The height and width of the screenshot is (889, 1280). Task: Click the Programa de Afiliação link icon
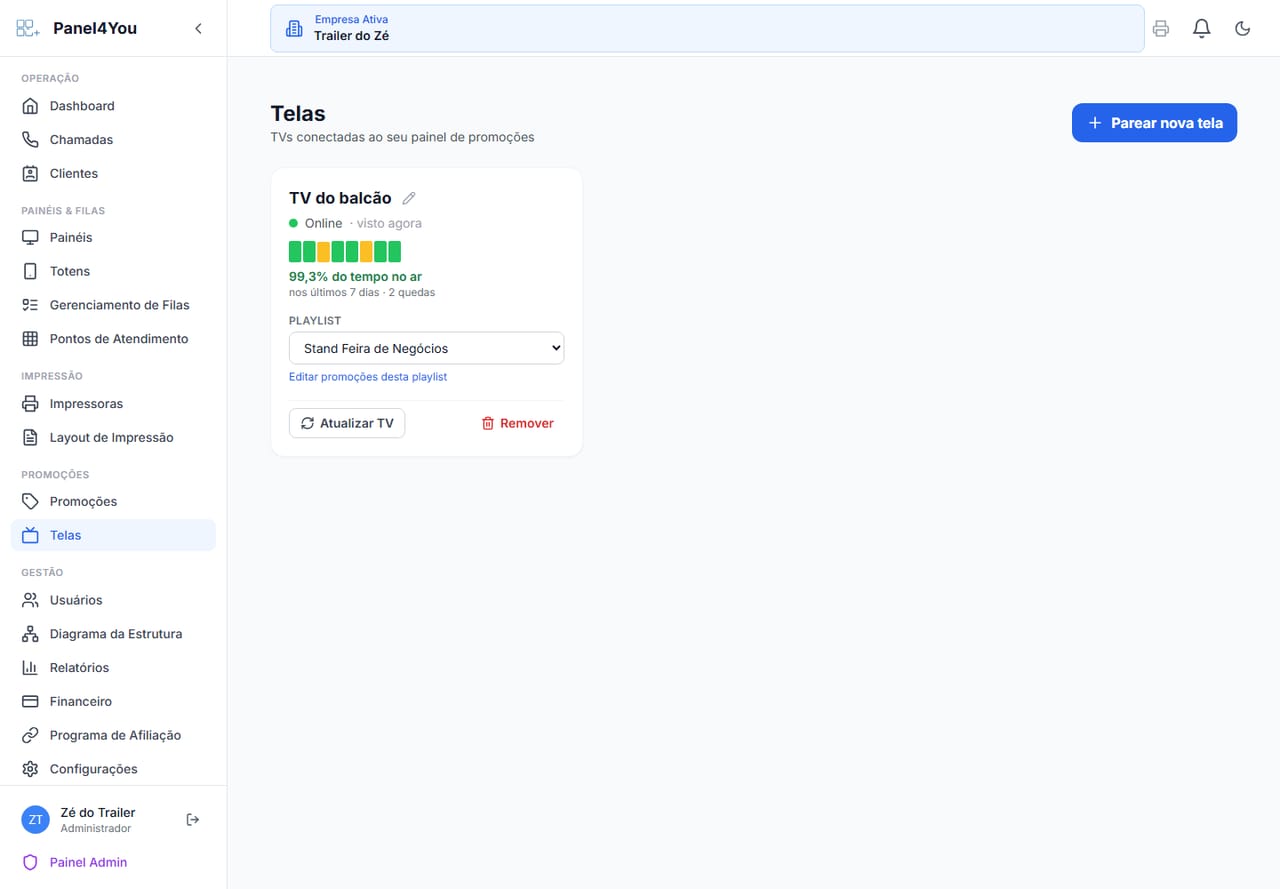30,735
